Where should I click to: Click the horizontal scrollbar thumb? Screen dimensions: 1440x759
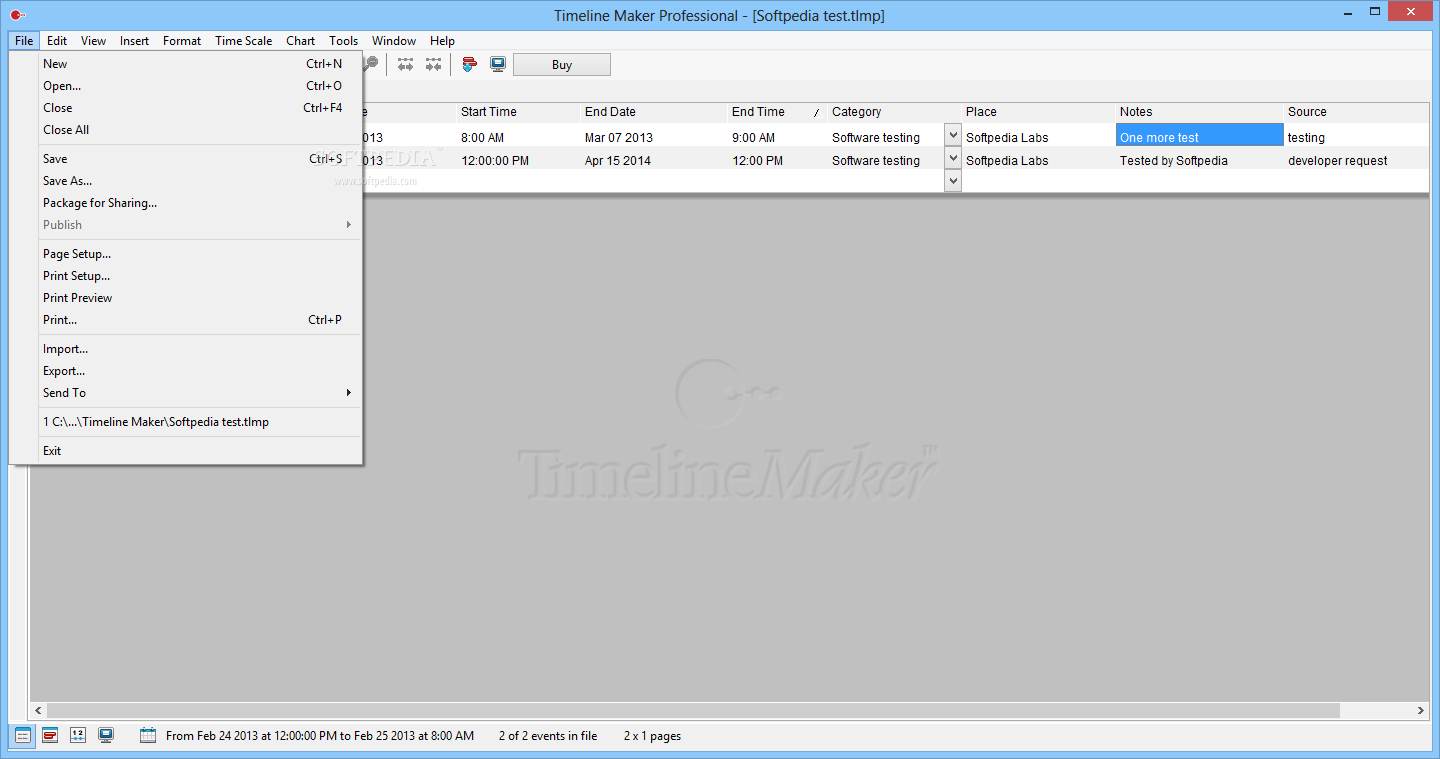coord(692,710)
